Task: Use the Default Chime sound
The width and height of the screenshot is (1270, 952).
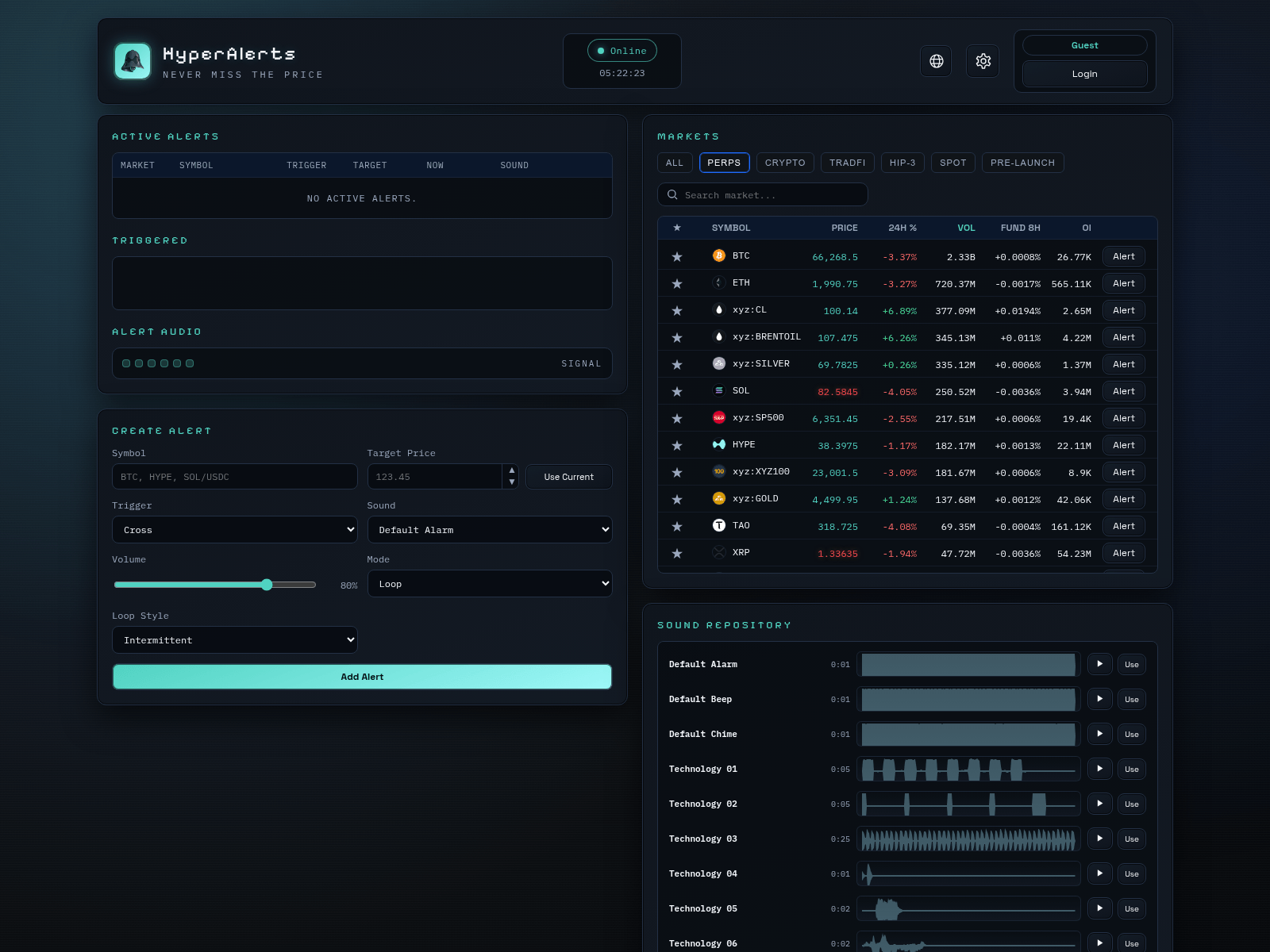Action: pyautogui.click(x=1132, y=734)
